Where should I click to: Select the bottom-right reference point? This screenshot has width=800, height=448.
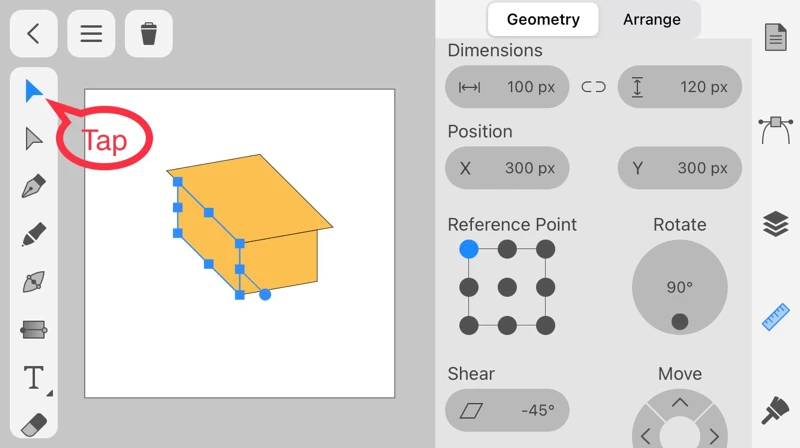point(545,326)
